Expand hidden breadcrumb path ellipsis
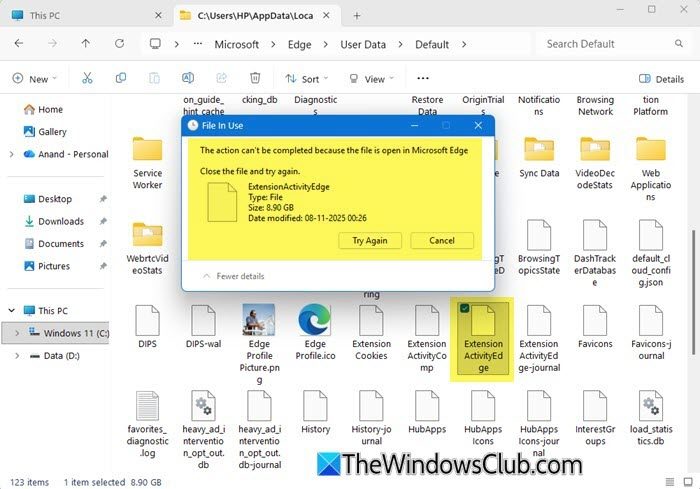 (x=198, y=44)
